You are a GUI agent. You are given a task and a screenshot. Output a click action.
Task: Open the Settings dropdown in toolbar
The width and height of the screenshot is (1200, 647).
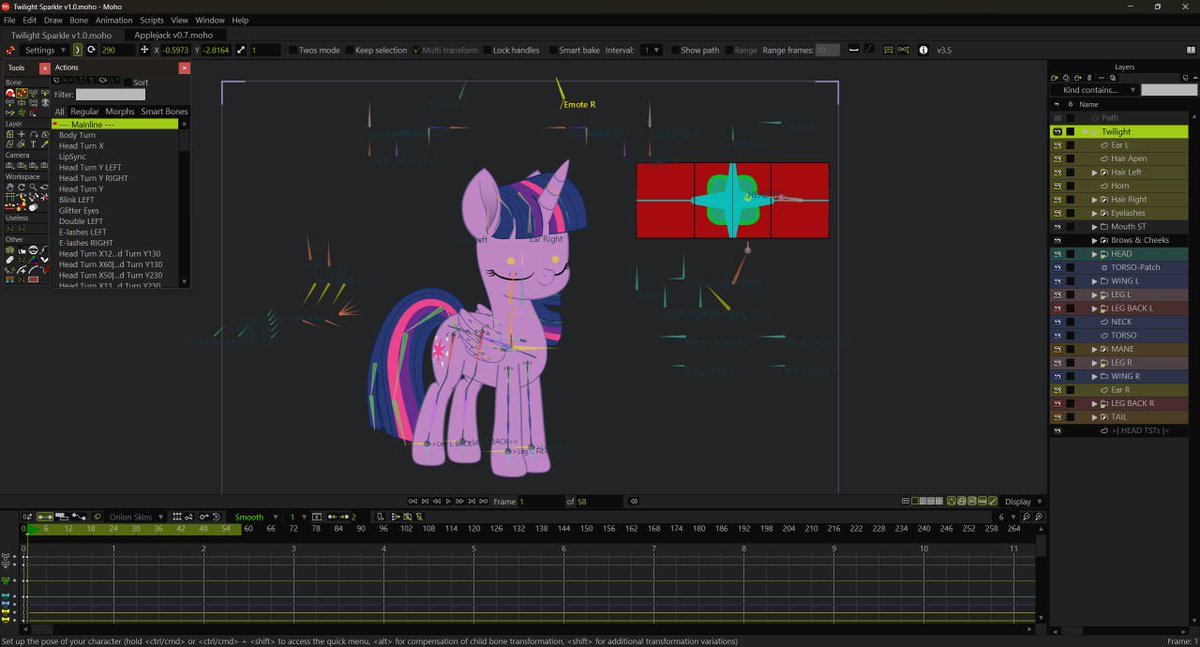coord(44,50)
